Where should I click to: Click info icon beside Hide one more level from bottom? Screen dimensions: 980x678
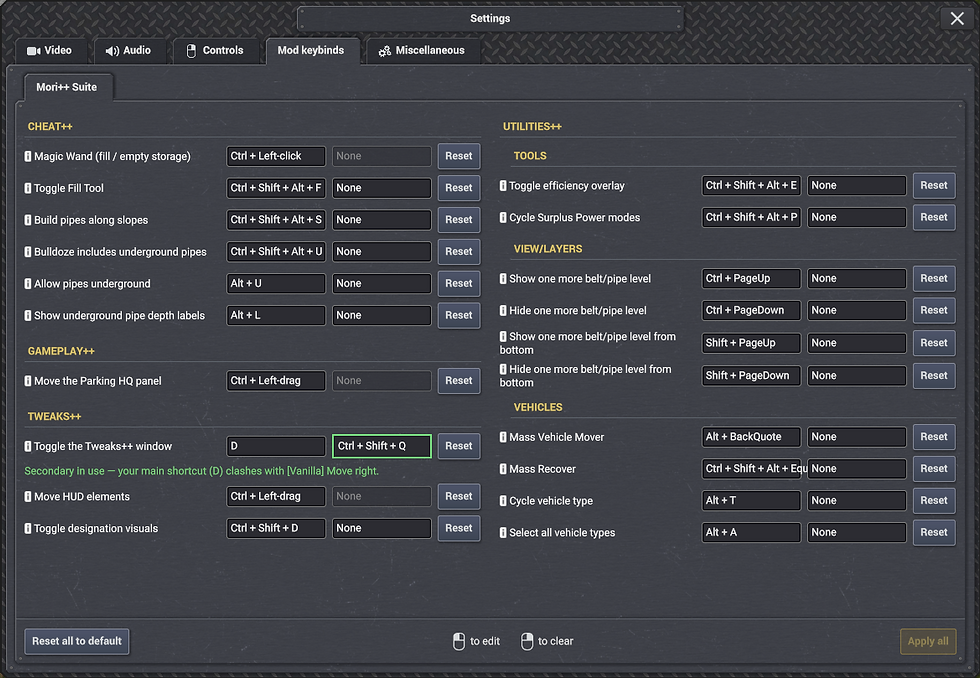click(503, 369)
